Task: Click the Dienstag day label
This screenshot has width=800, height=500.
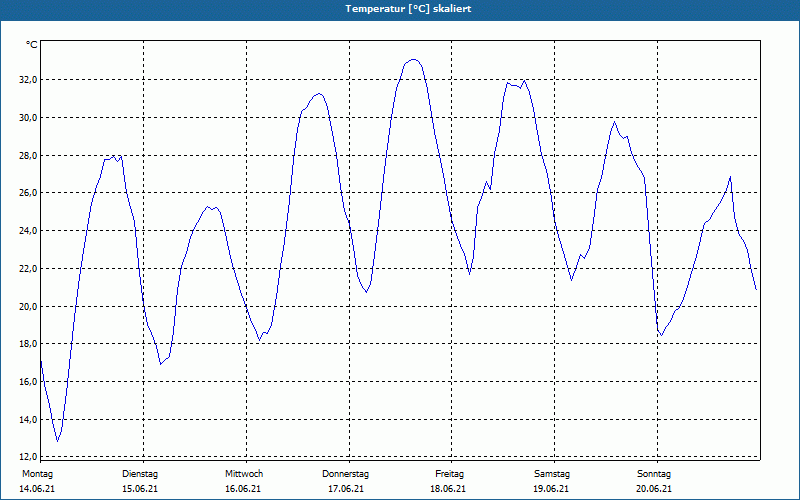Action: pos(140,474)
